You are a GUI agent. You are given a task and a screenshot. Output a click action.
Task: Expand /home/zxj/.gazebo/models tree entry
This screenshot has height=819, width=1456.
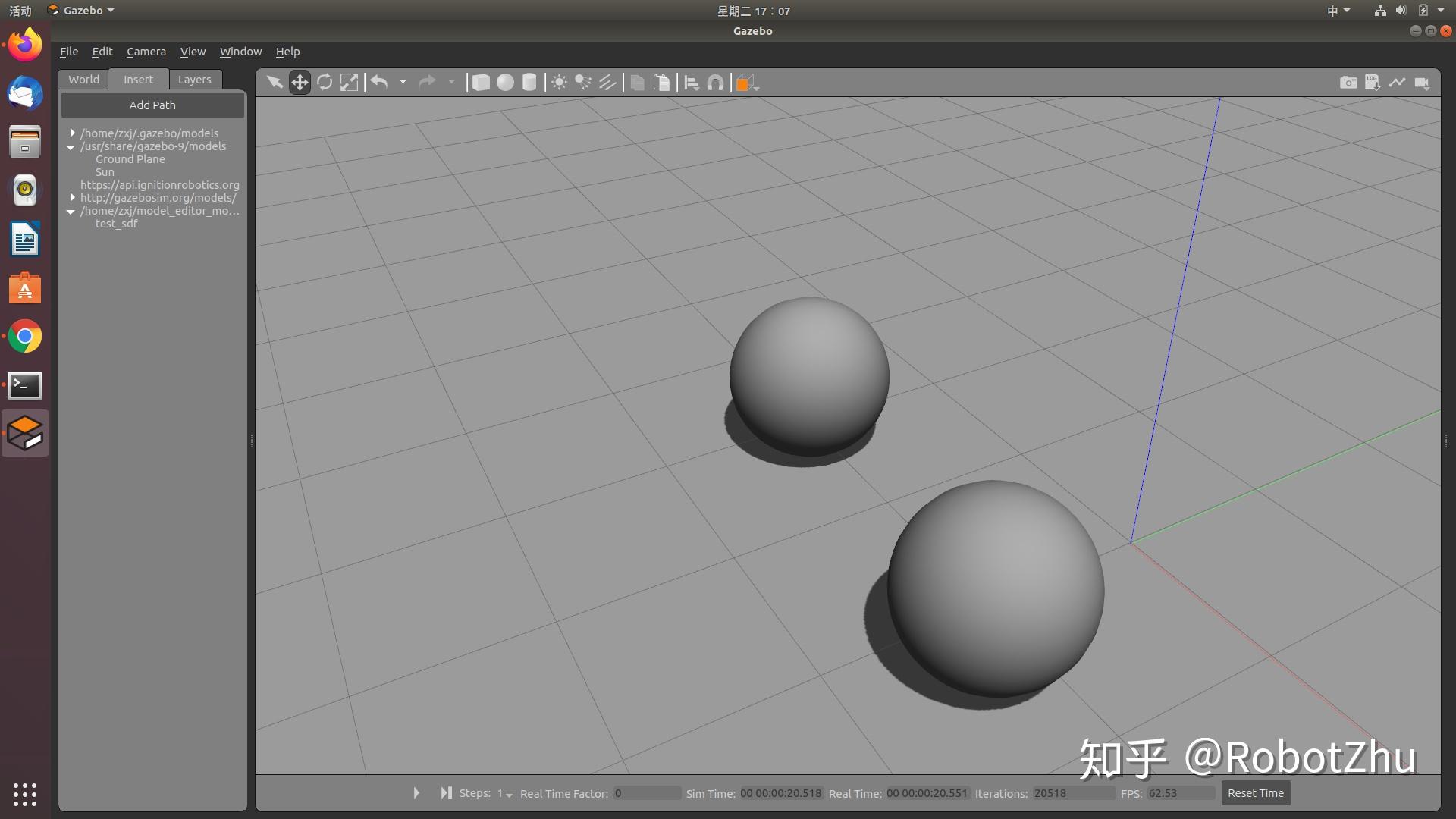tap(73, 133)
